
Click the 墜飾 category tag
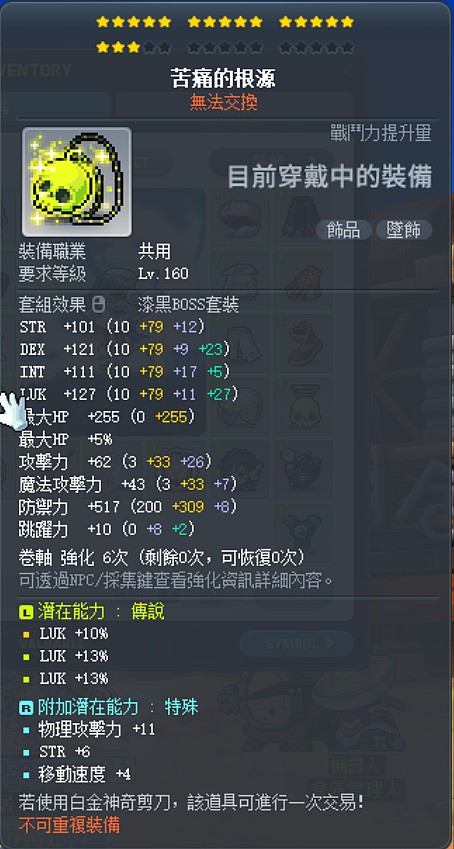404,230
